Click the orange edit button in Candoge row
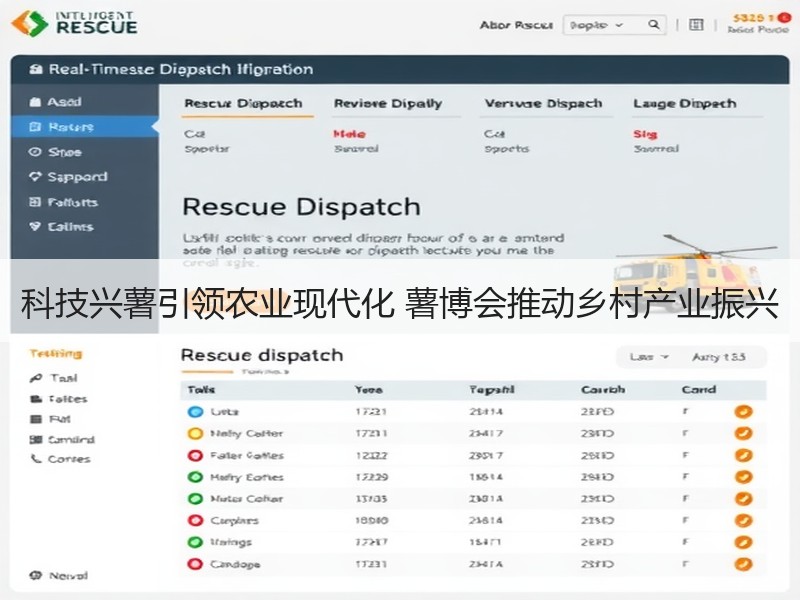The height and width of the screenshot is (600, 800). pyautogui.click(x=743, y=564)
